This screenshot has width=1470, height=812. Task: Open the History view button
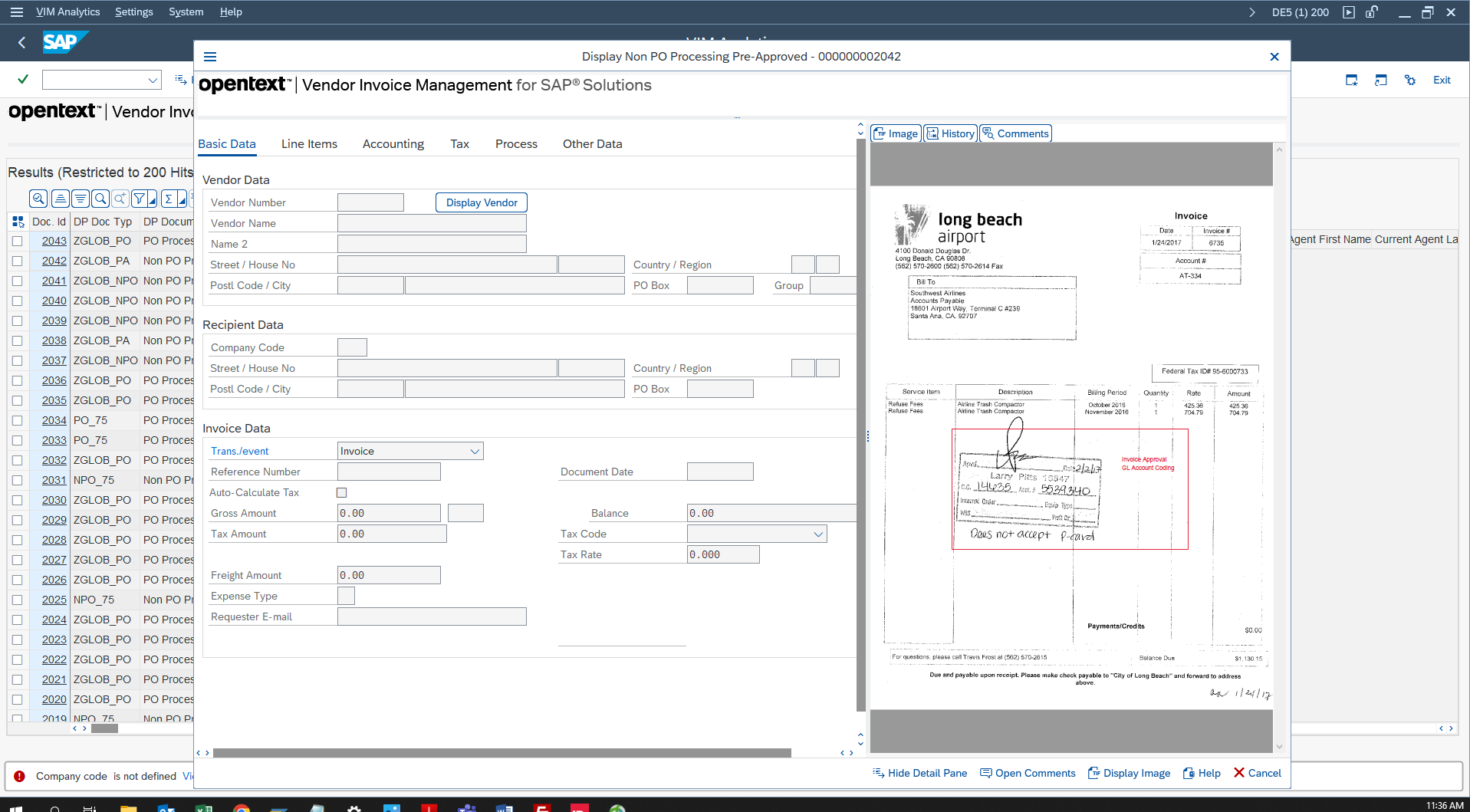951,133
